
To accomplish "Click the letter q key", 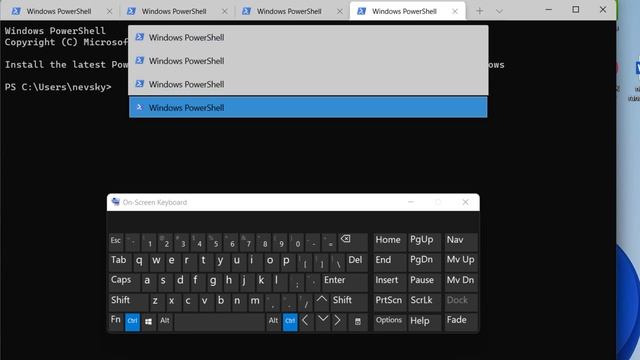I will (x=140, y=261).
